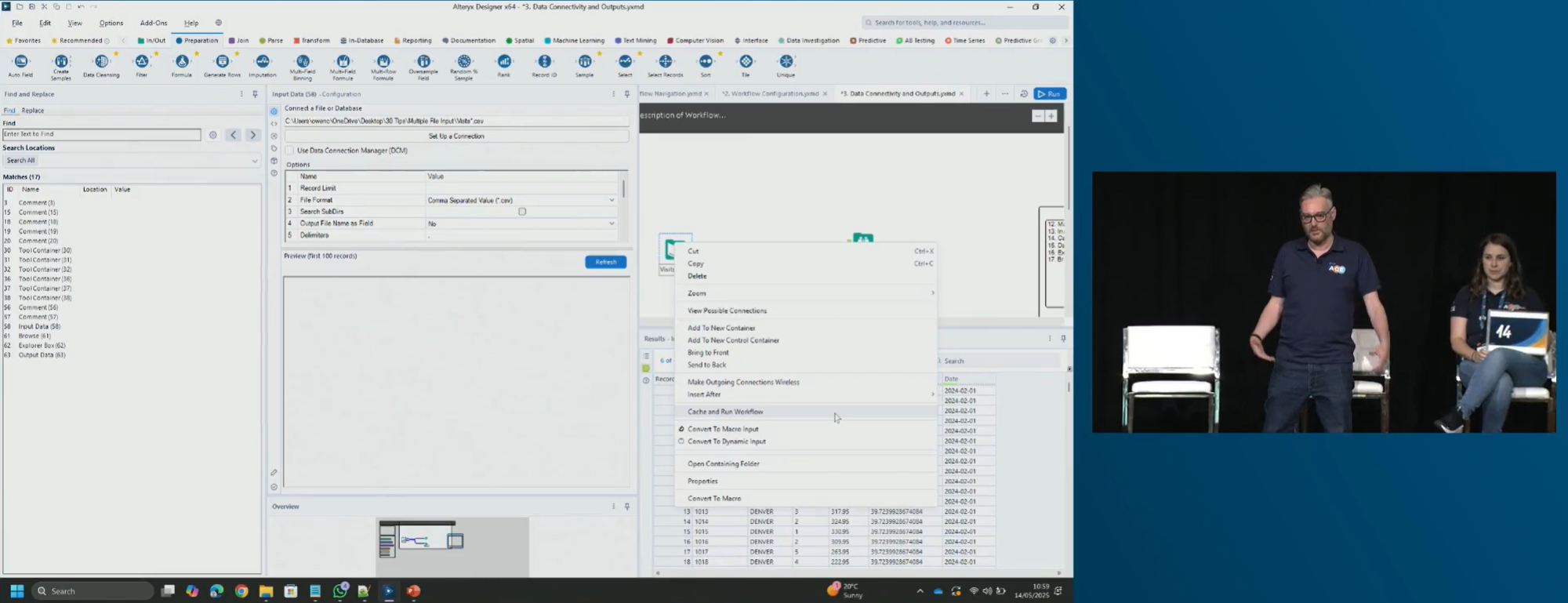Choose Convert To Dynamic Input radio option
This screenshot has width=1568, height=603.
pos(681,441)
